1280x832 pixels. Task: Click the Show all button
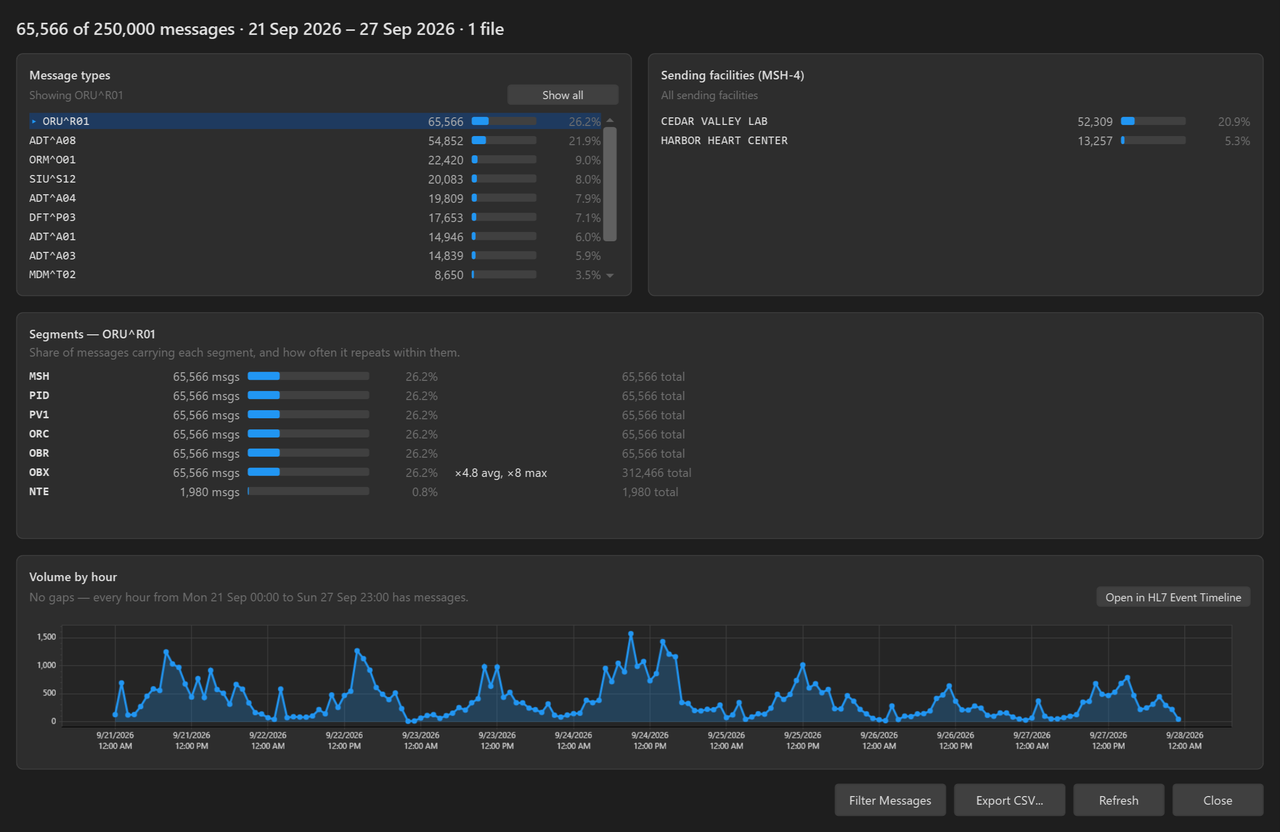[562, 95]
